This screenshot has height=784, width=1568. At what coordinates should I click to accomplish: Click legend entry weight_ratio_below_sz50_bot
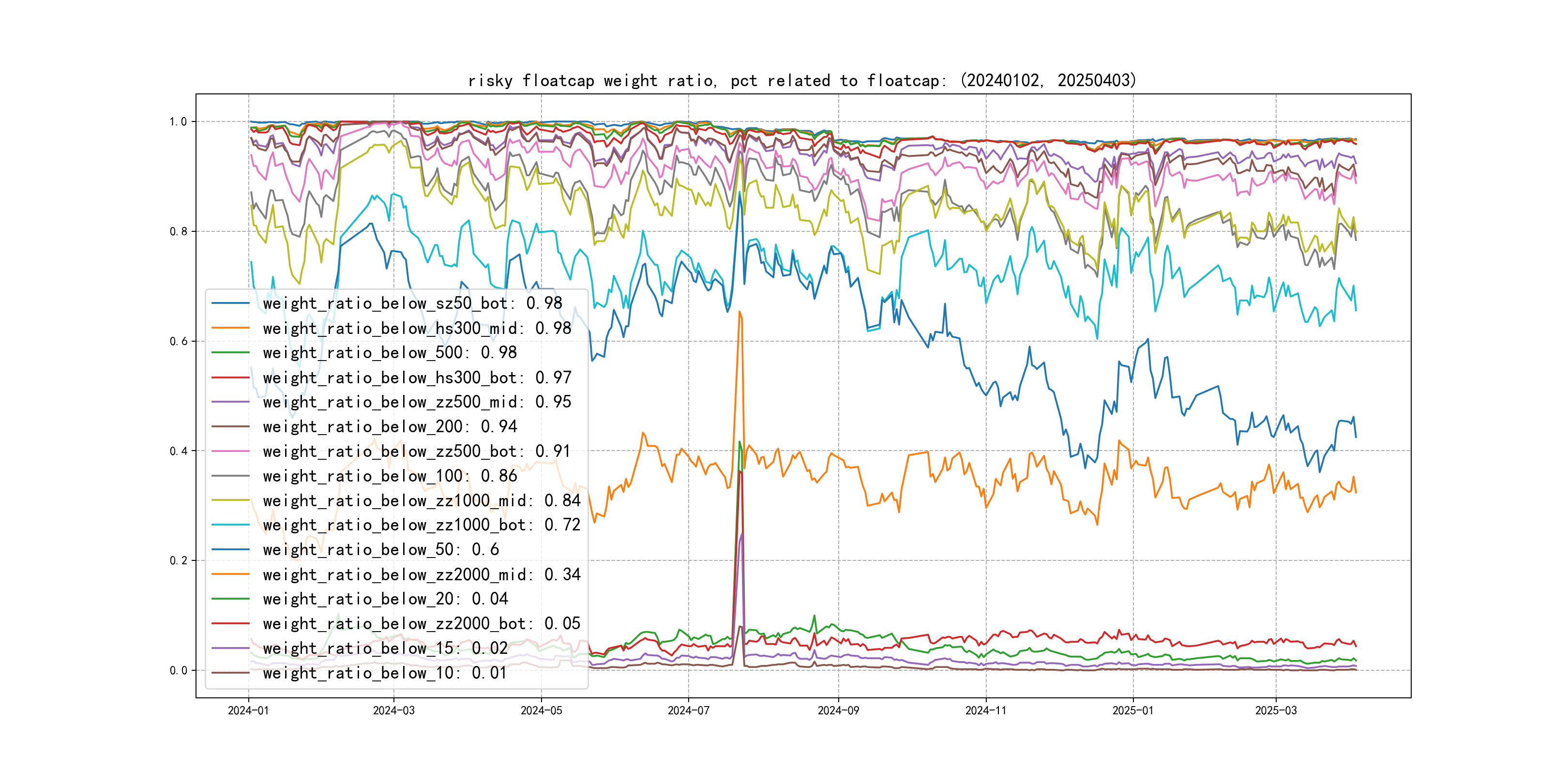[x=412, y=303]
